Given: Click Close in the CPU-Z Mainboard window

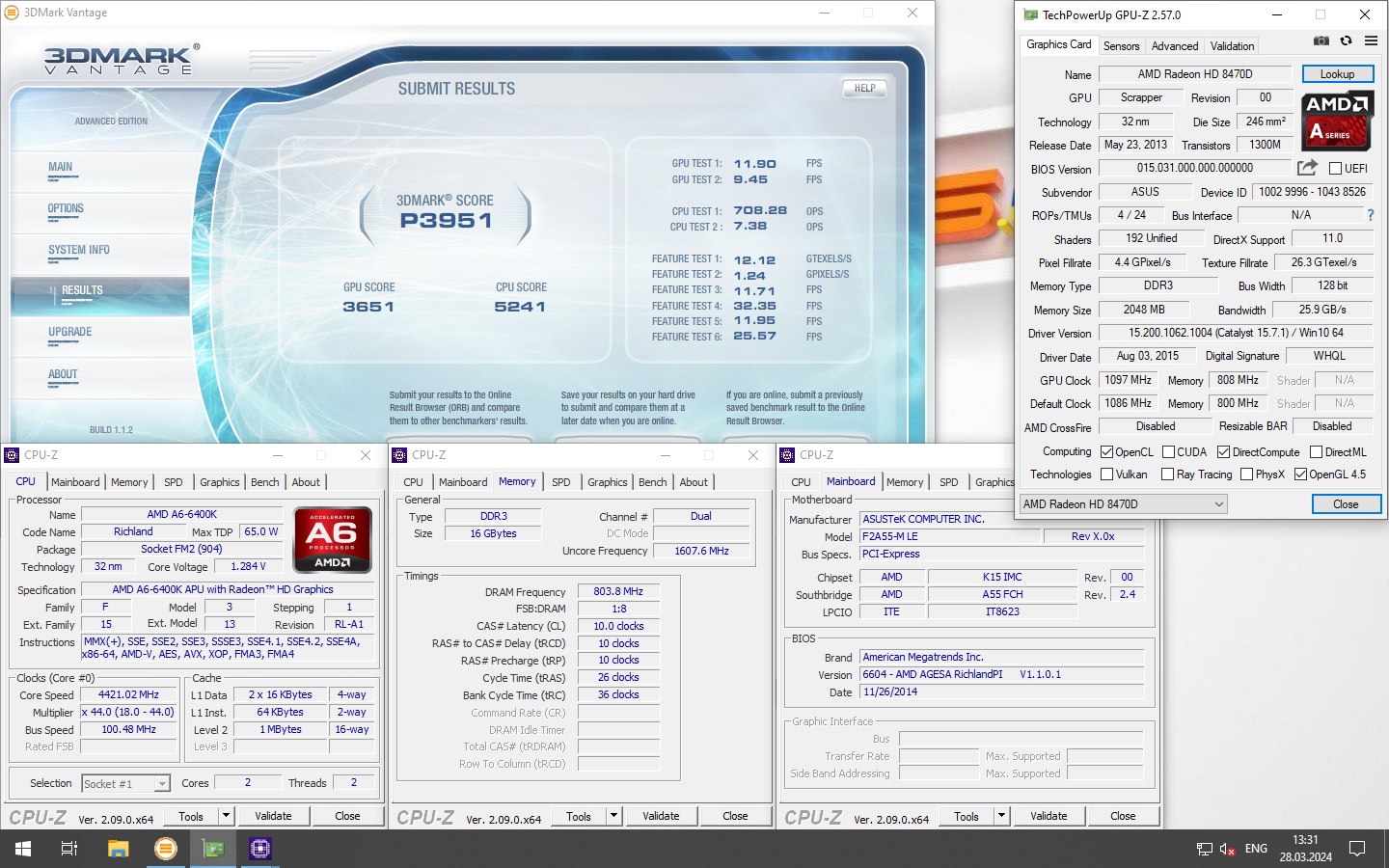Looking at the screenshot, I should point(1123,816).
